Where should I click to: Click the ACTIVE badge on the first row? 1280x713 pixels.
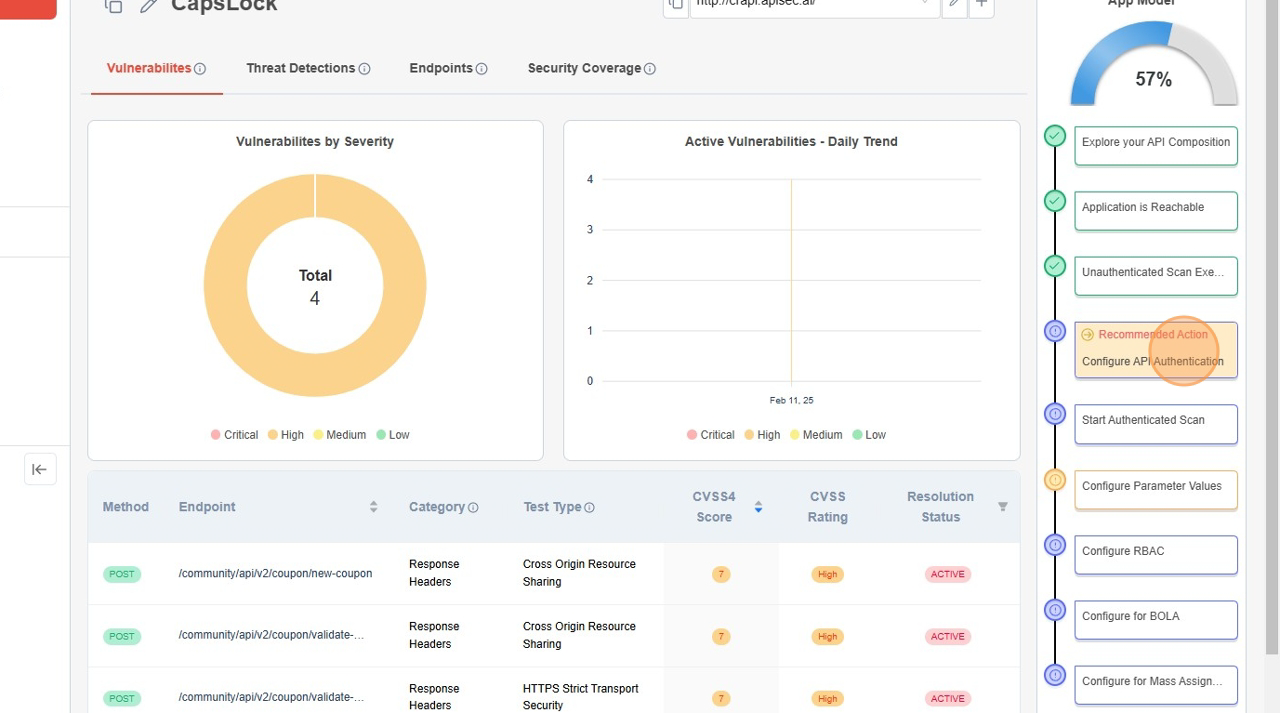[x=946, y=573]
